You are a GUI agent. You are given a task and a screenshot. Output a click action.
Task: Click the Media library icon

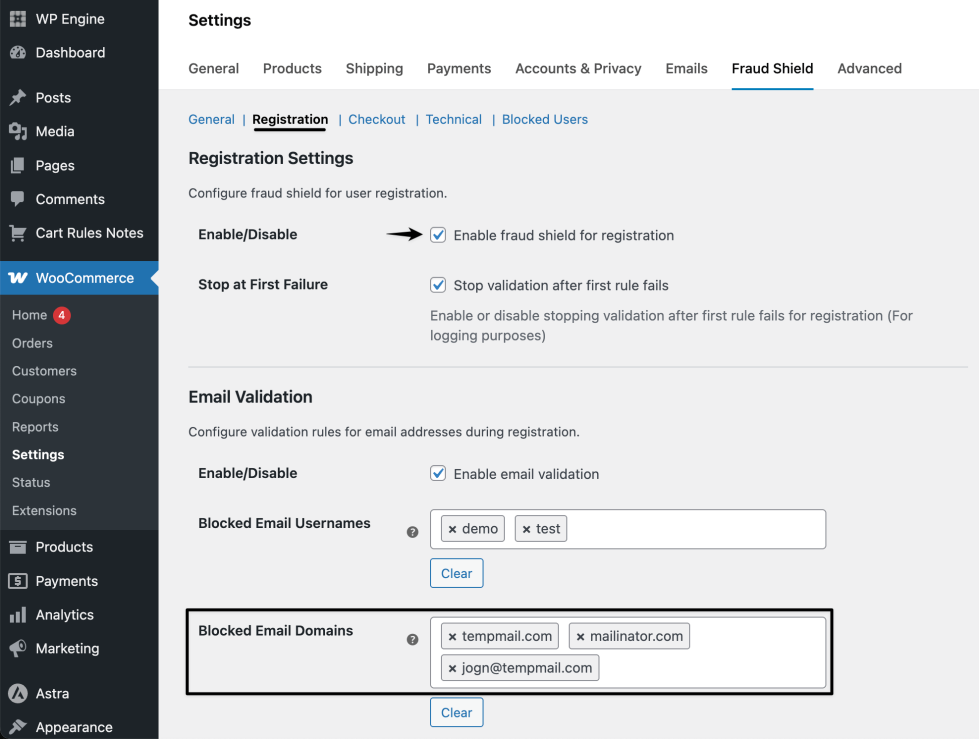coord(17,132)
